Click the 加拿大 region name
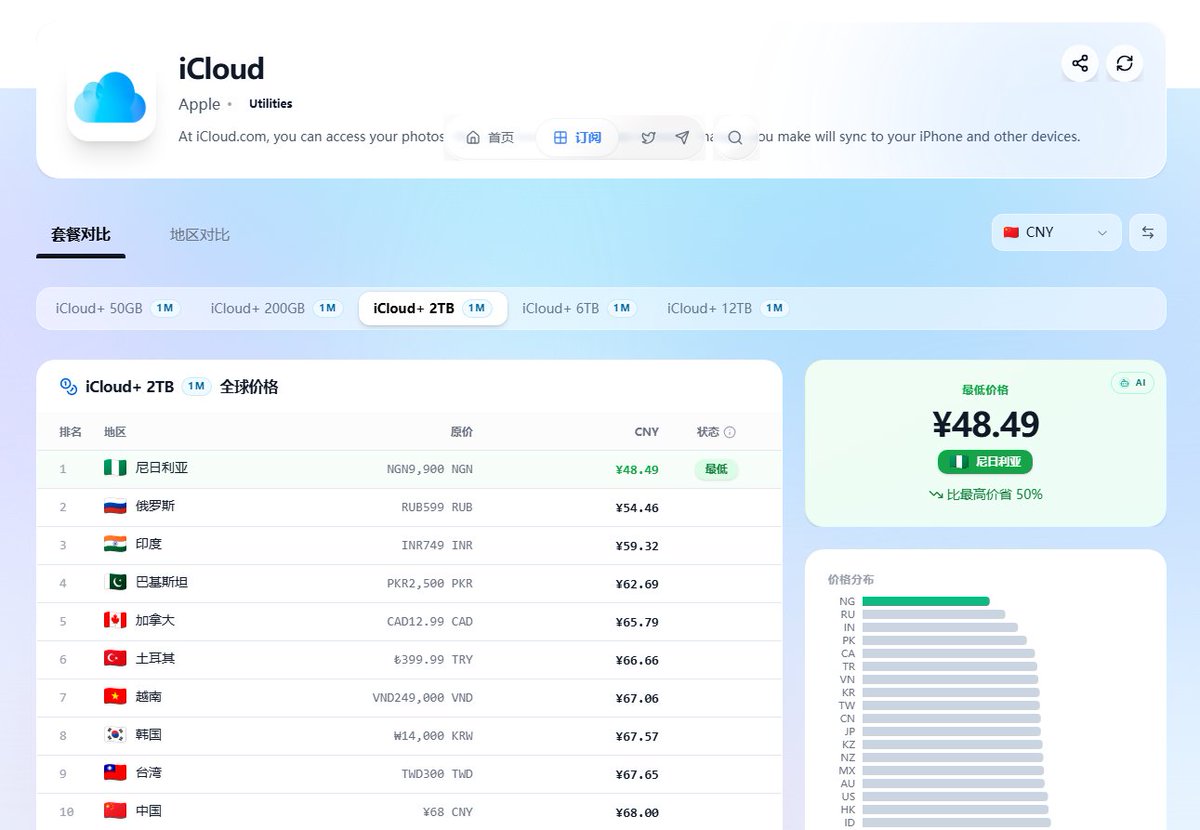This screenshot has width=1200, height=830. point(155,620)
